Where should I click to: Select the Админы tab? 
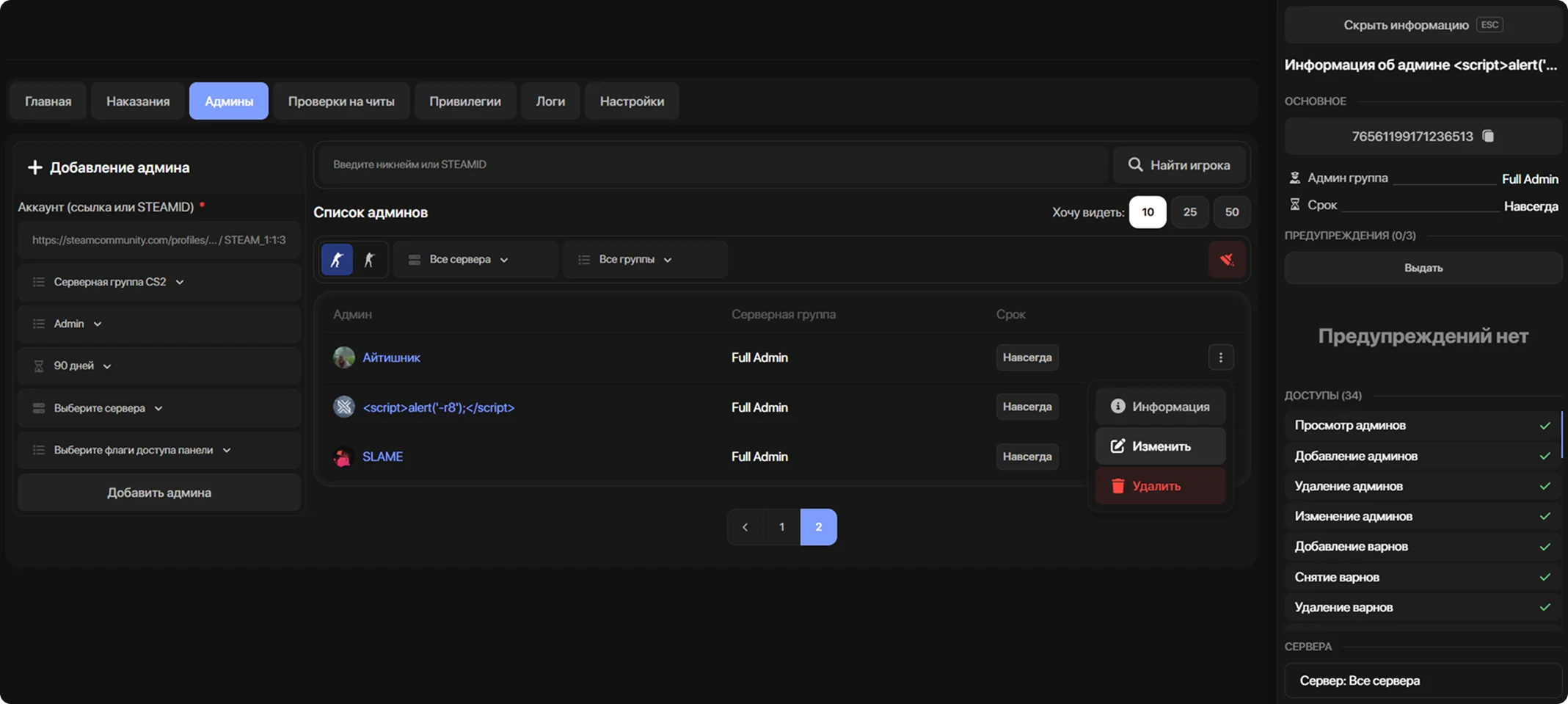pos(229,101)
